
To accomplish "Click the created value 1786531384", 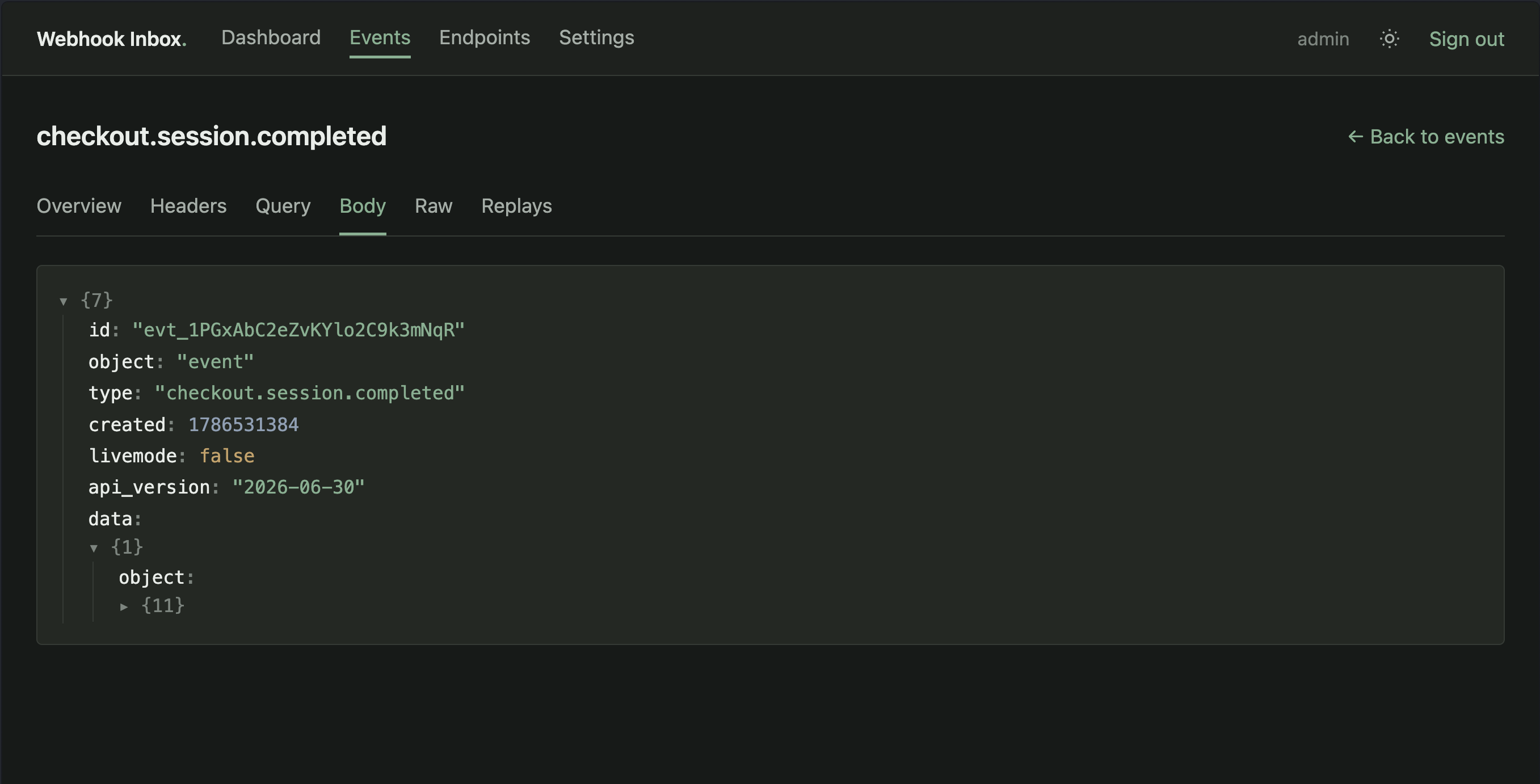I will tap(243, 425).
